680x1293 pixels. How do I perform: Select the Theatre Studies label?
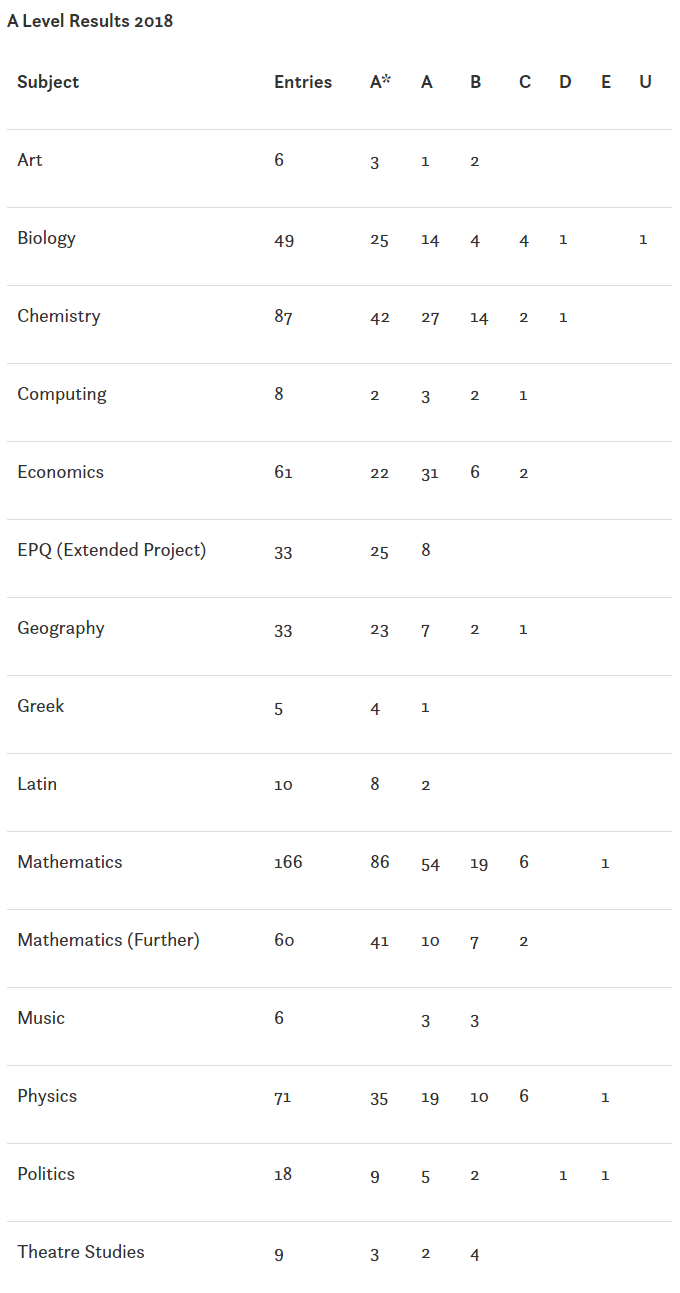tap(81, 1252)
